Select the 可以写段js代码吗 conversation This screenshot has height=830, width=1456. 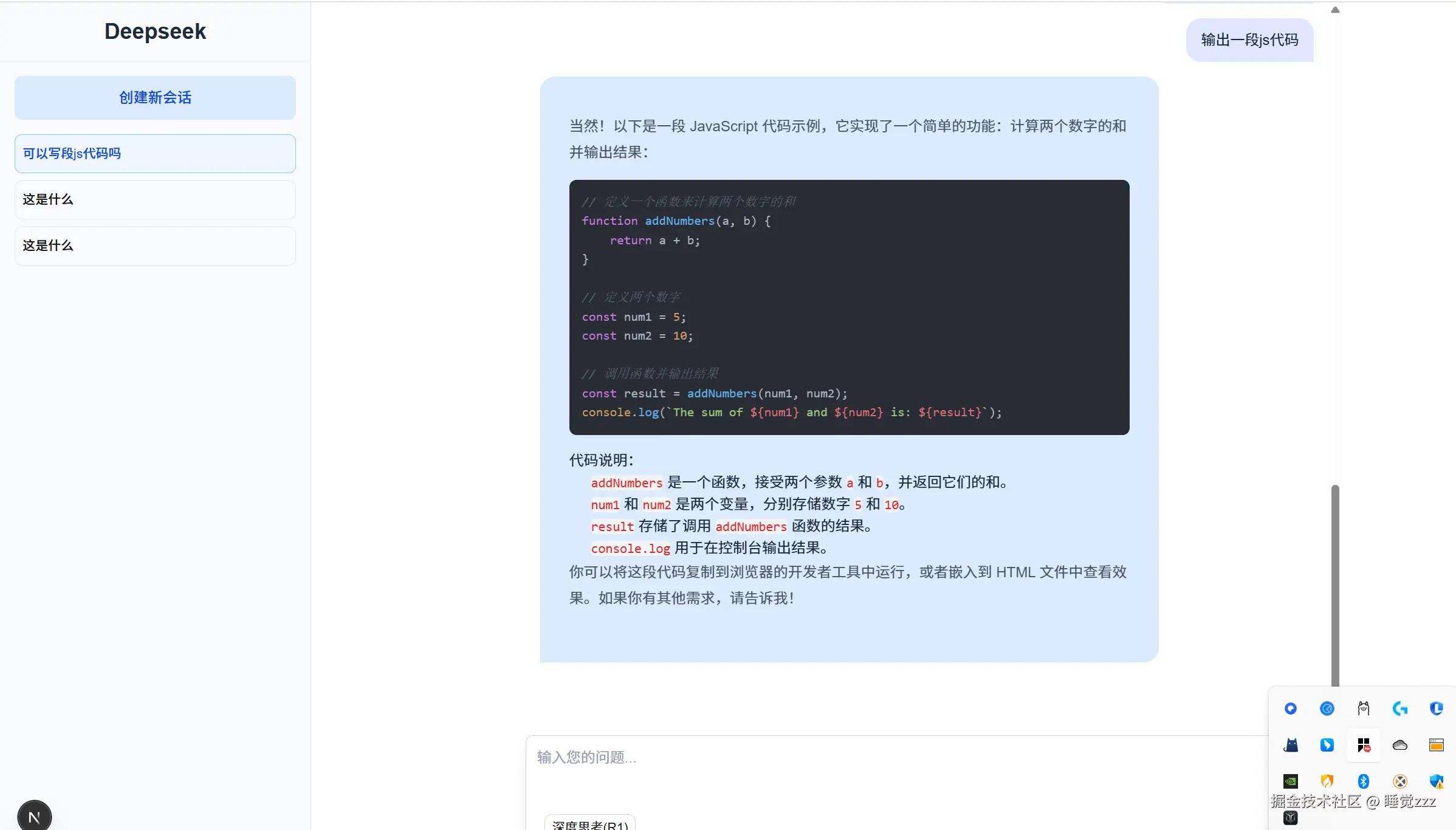(x=155, y=154)
